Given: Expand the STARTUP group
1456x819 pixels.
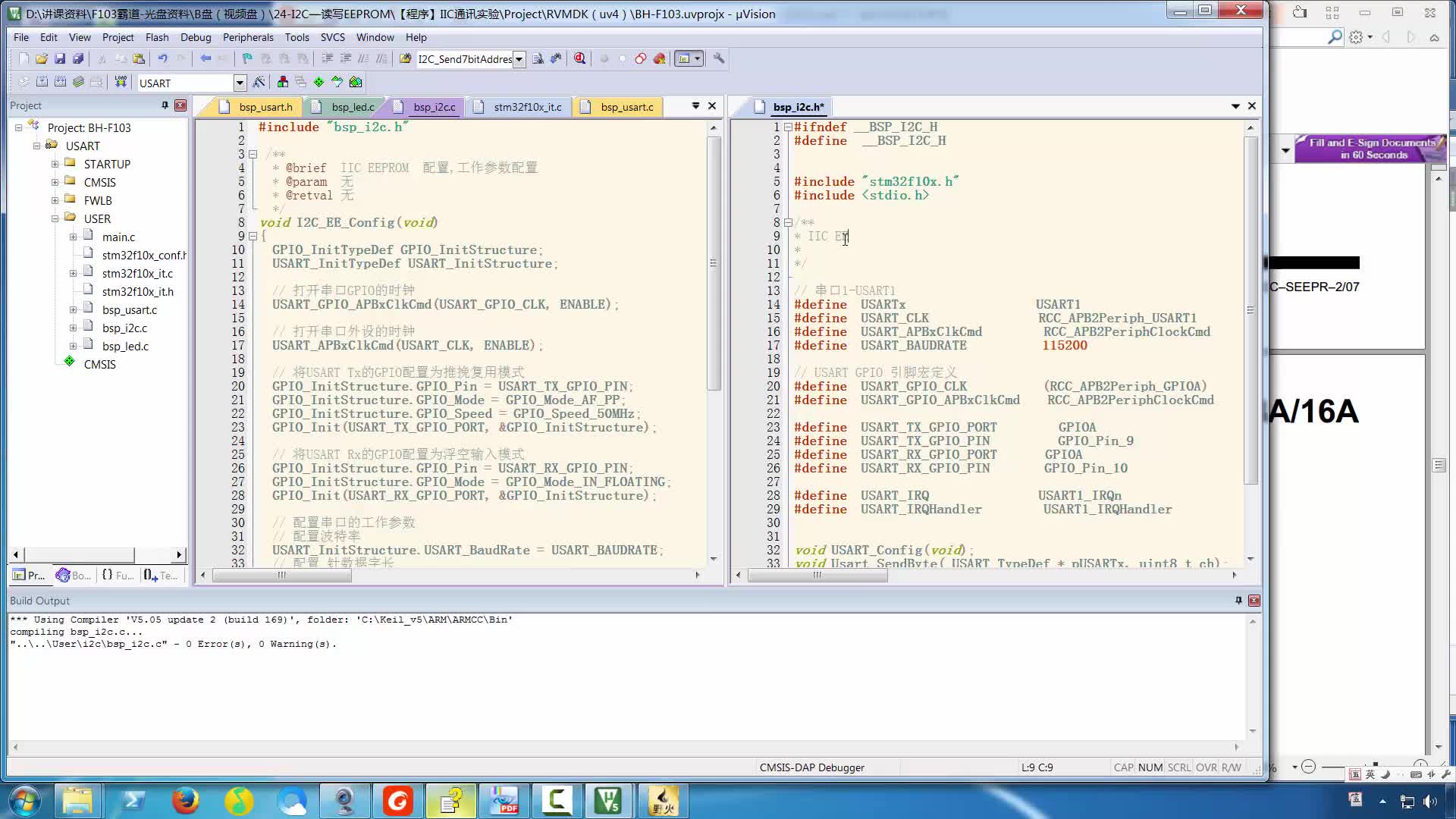Looking at the screenshot, I should [x=55, y=164].
